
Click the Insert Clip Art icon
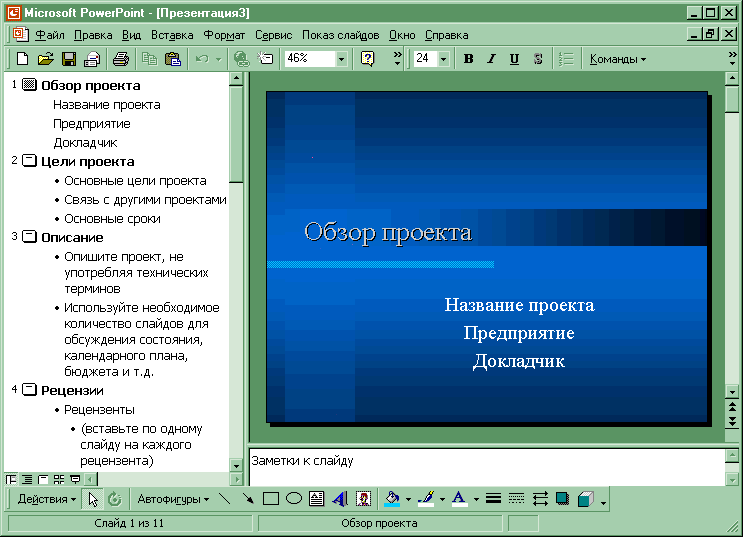363,499
